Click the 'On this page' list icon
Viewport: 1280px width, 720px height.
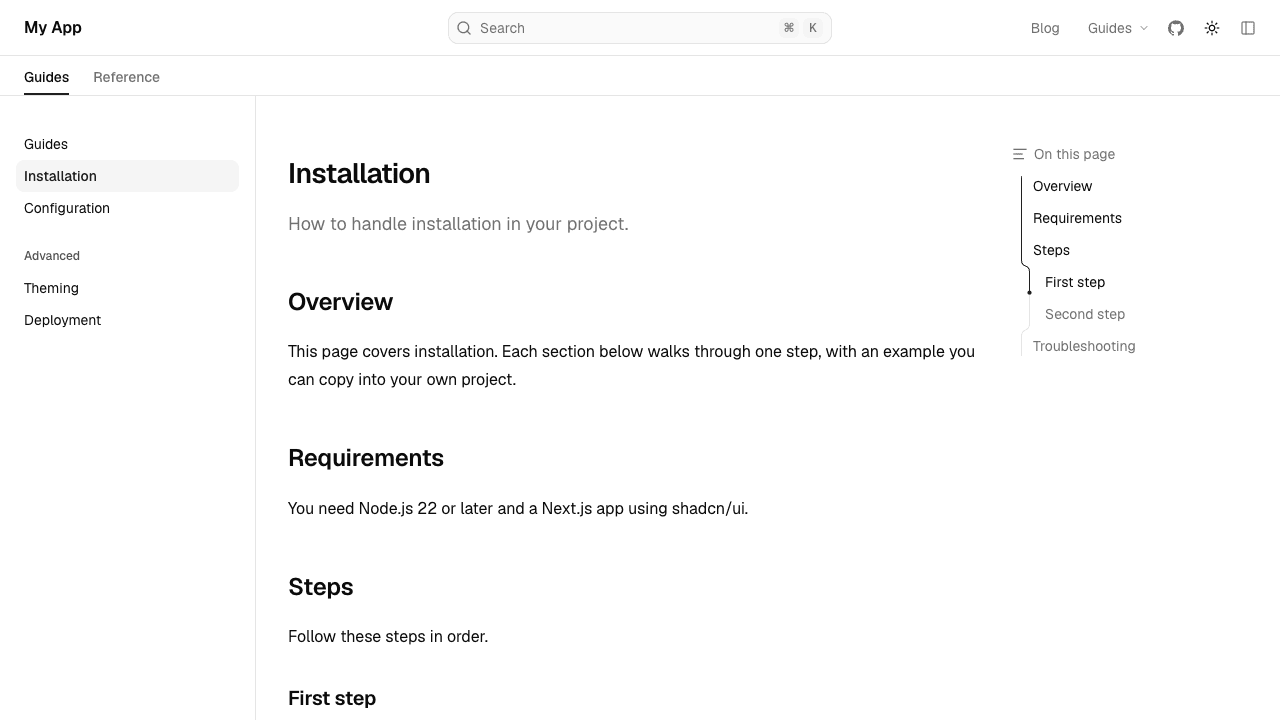[x=1019, y=154]
